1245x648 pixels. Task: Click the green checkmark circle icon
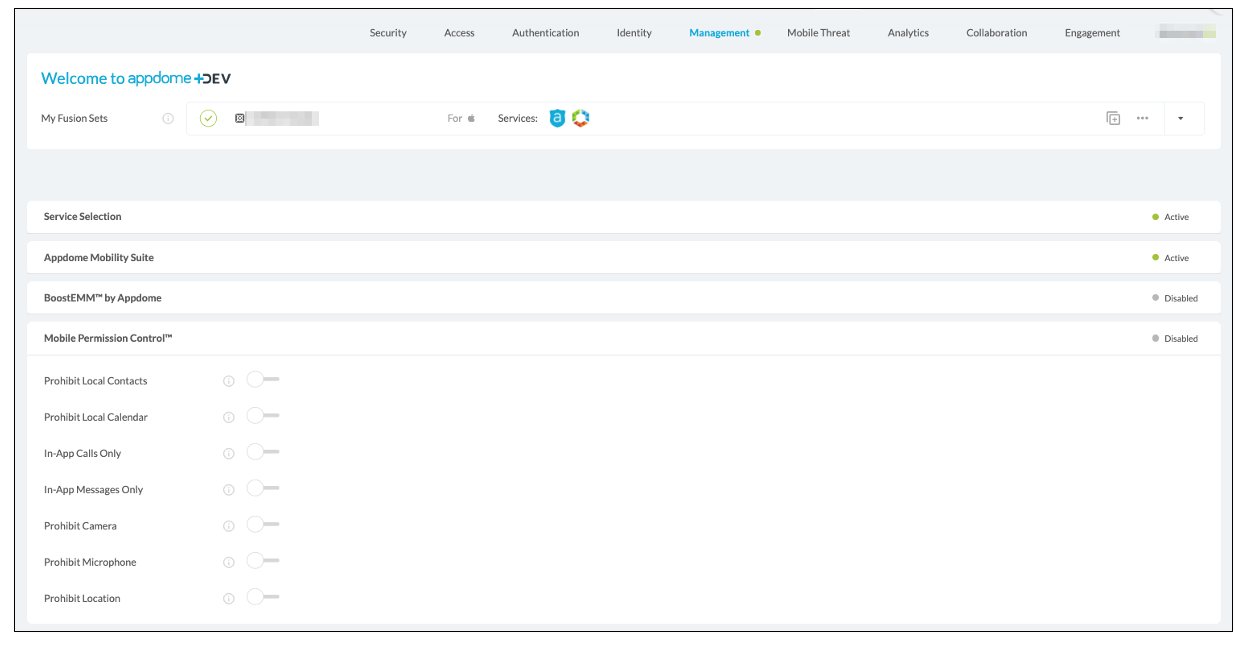(208, 118)
